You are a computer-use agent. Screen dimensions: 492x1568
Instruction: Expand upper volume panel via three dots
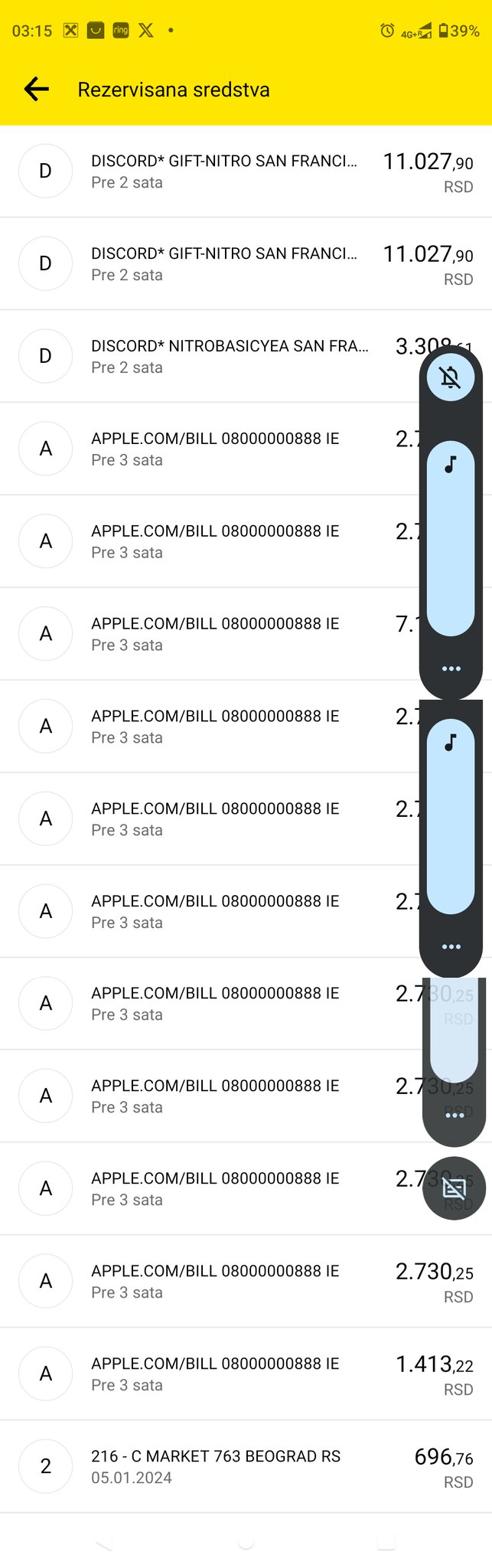451,668
